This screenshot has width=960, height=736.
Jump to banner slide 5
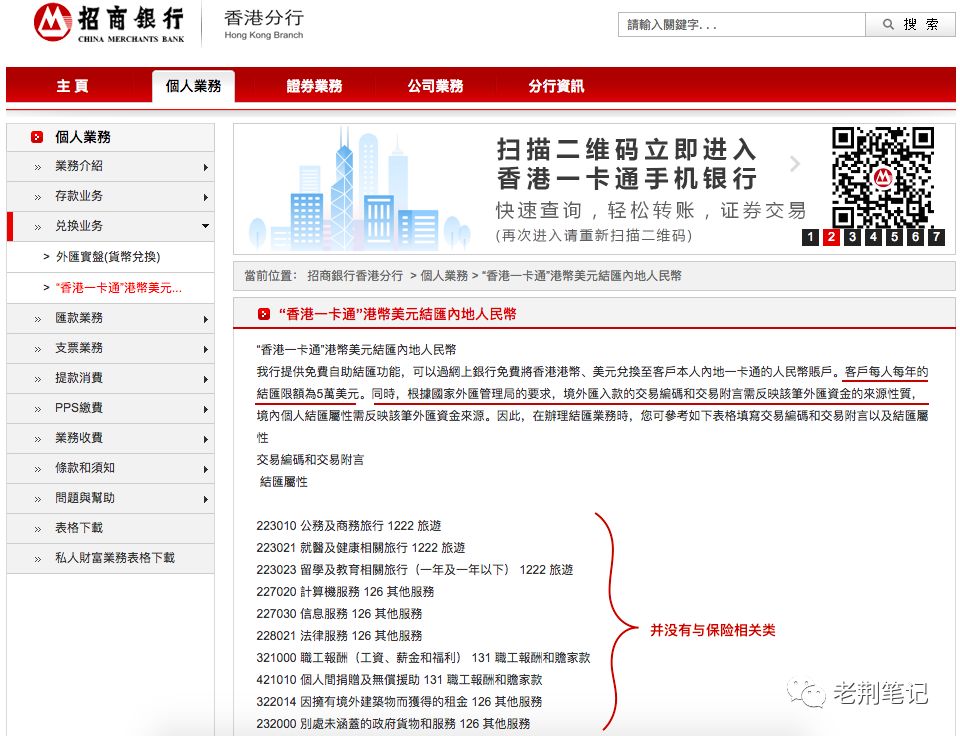point(894,237)
